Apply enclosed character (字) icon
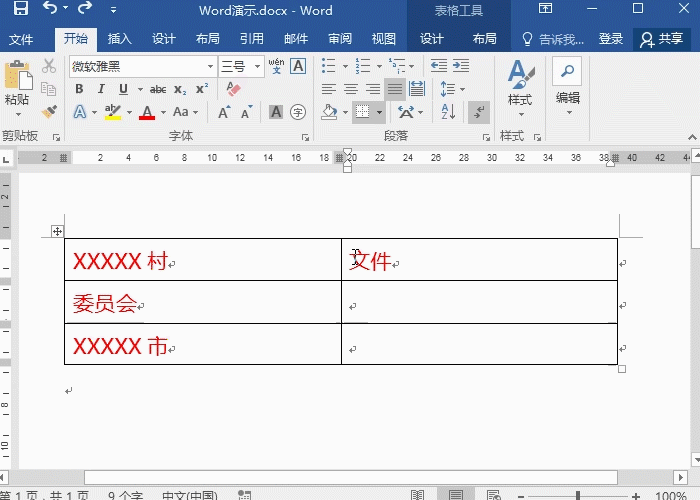 (x=298, y=112)
